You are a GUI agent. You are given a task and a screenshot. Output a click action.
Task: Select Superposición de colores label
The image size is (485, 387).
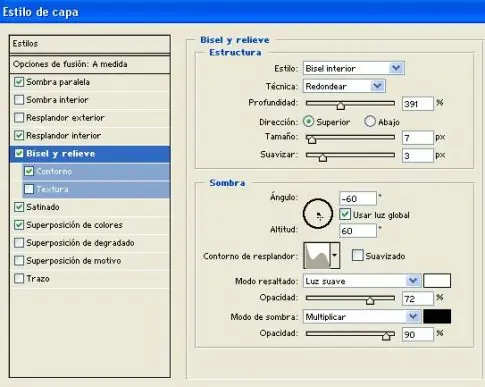pyautogui.click(x=74, y=225)
